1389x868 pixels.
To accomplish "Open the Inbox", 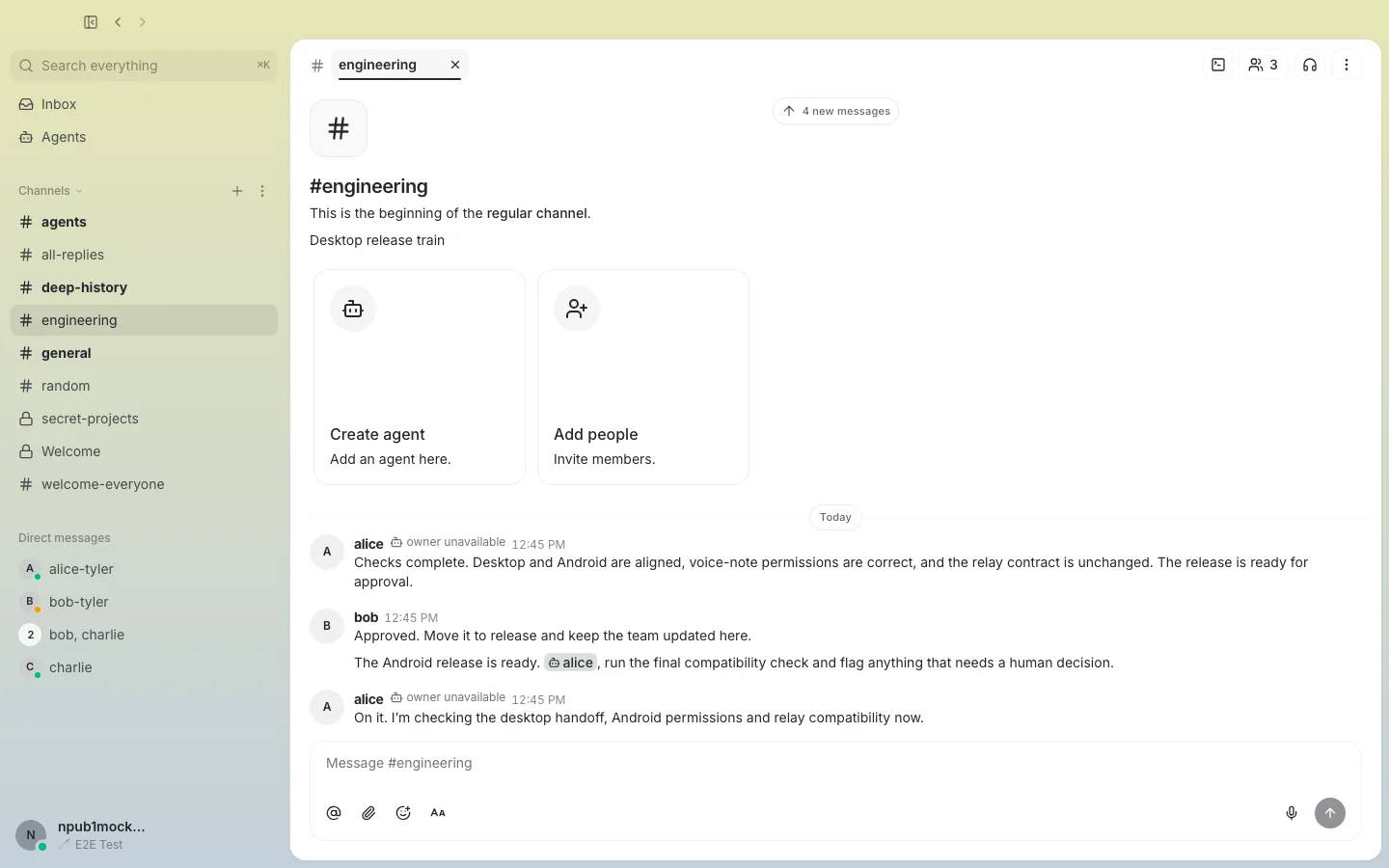I will tap(144, 104).
